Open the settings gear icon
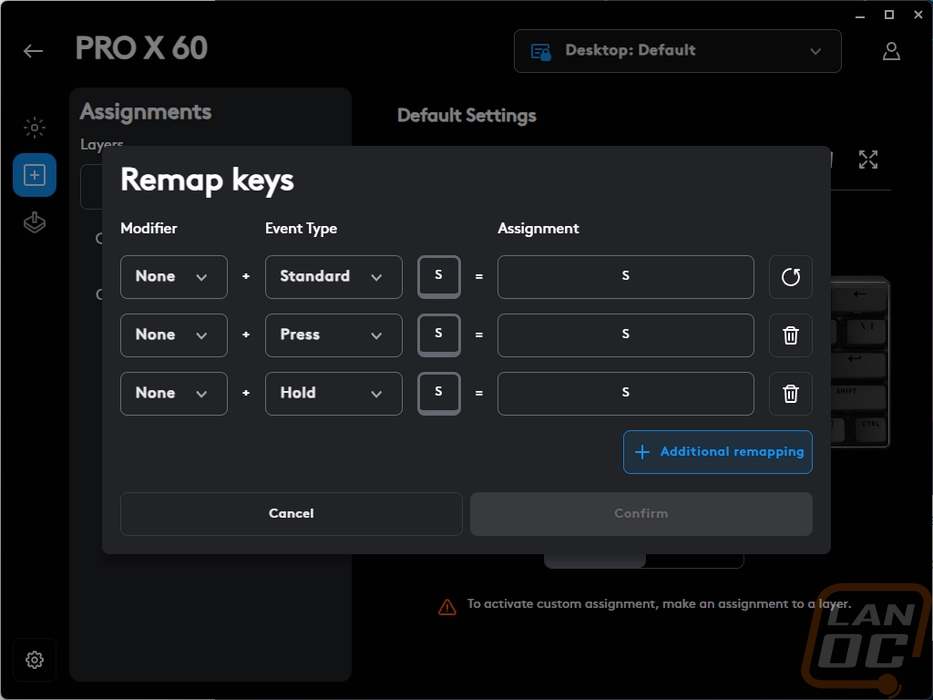This screenshot has height=700, width=933. coord(35,660)
